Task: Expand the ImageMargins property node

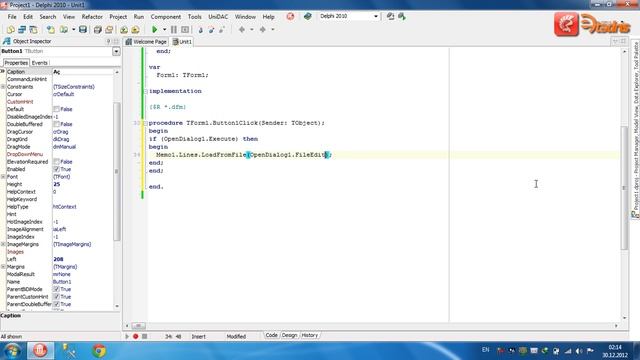Action: pyautogui.click(x=3, y=244)
